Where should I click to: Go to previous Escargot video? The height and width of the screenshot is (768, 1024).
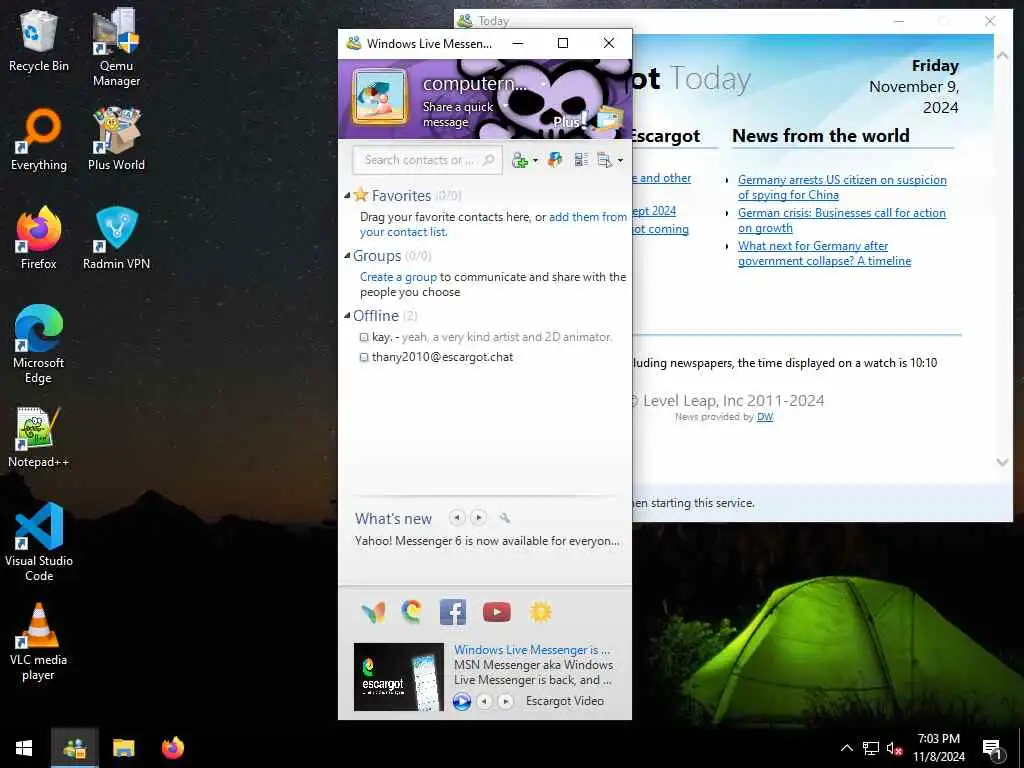pyautogui.click(x=484, y=701)
